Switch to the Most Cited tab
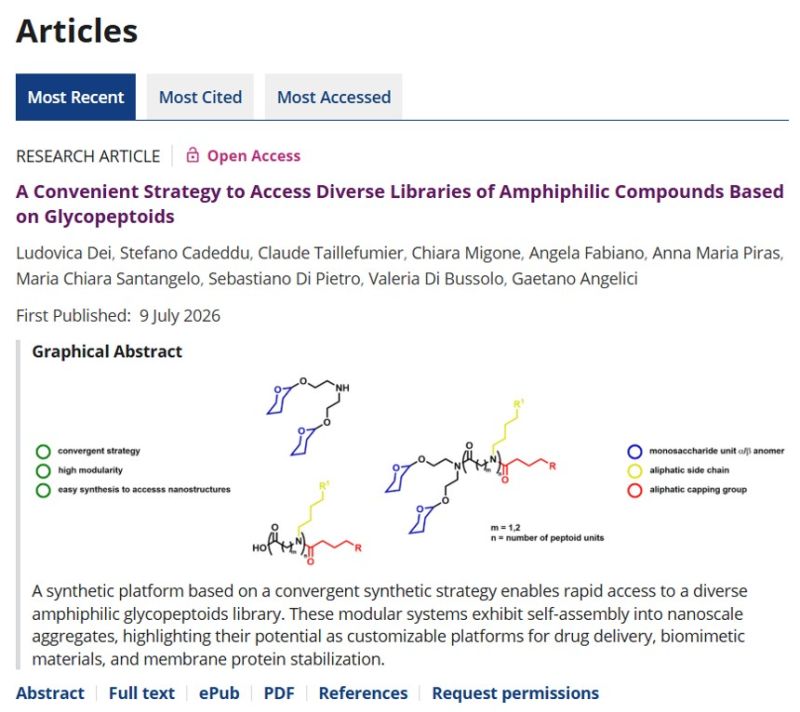This screenshot has height=712, width=800. point(200,97)
